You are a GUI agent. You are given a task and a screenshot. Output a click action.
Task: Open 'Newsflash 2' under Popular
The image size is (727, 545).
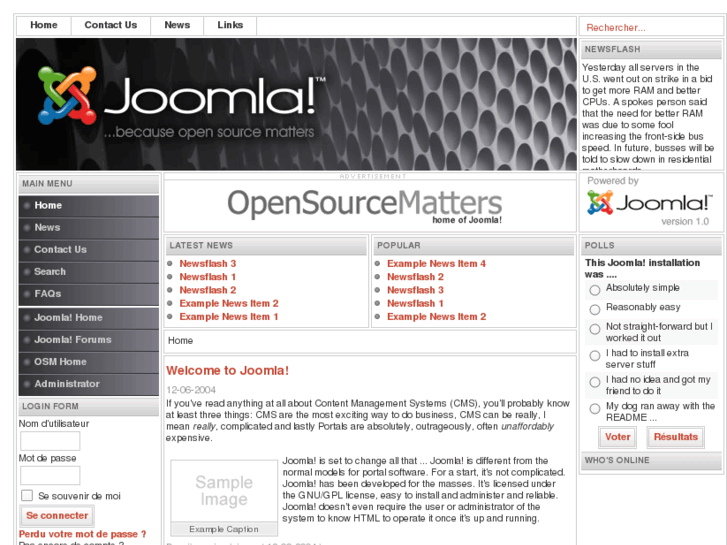[x=415, y=277]
